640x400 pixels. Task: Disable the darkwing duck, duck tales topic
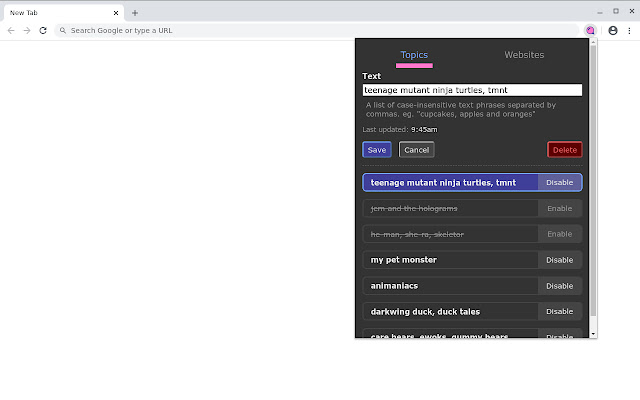tap(560, 311)
